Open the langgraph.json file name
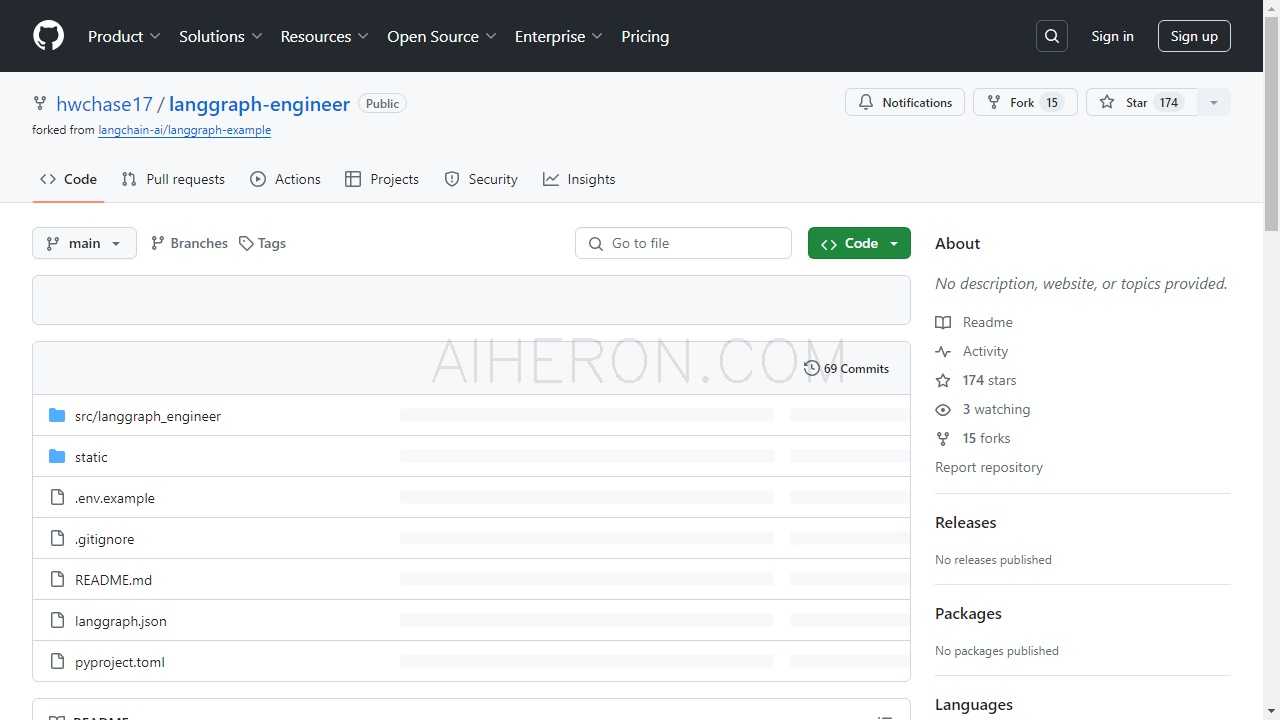The image size is (1280, 720). tap(121, 621)
